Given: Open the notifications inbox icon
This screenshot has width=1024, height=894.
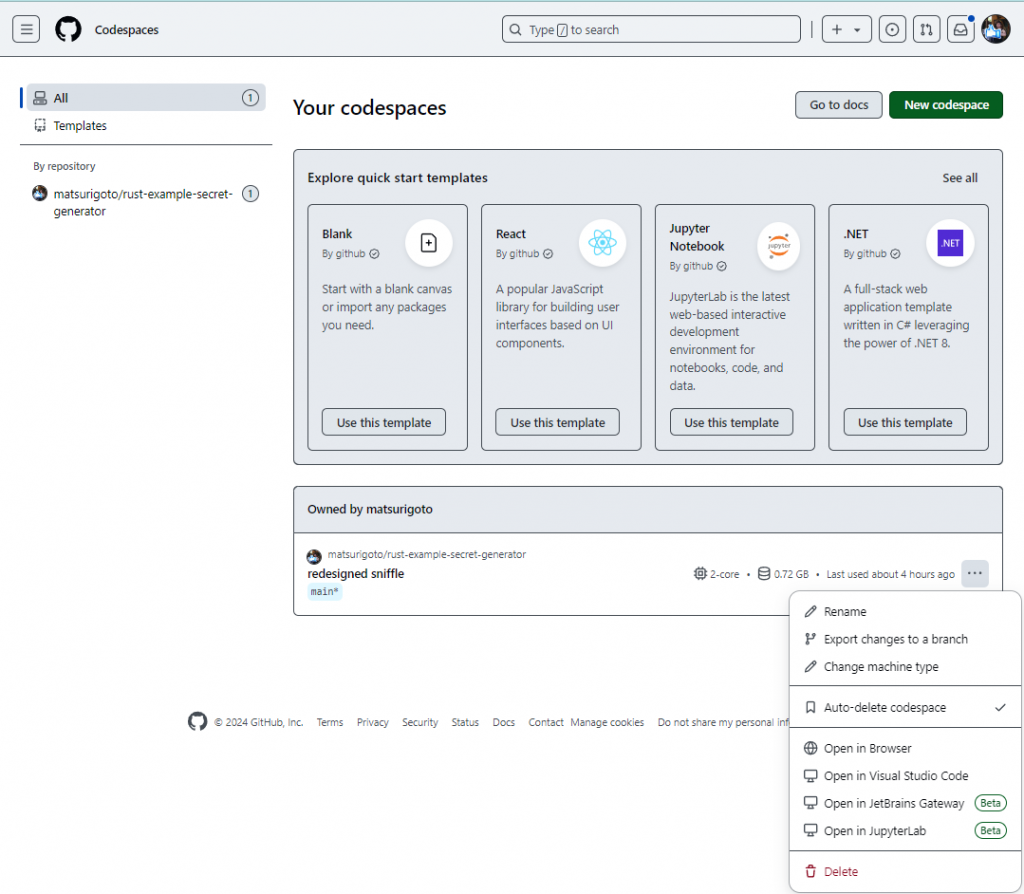Looking at the screenshot, I should [961, 29].
